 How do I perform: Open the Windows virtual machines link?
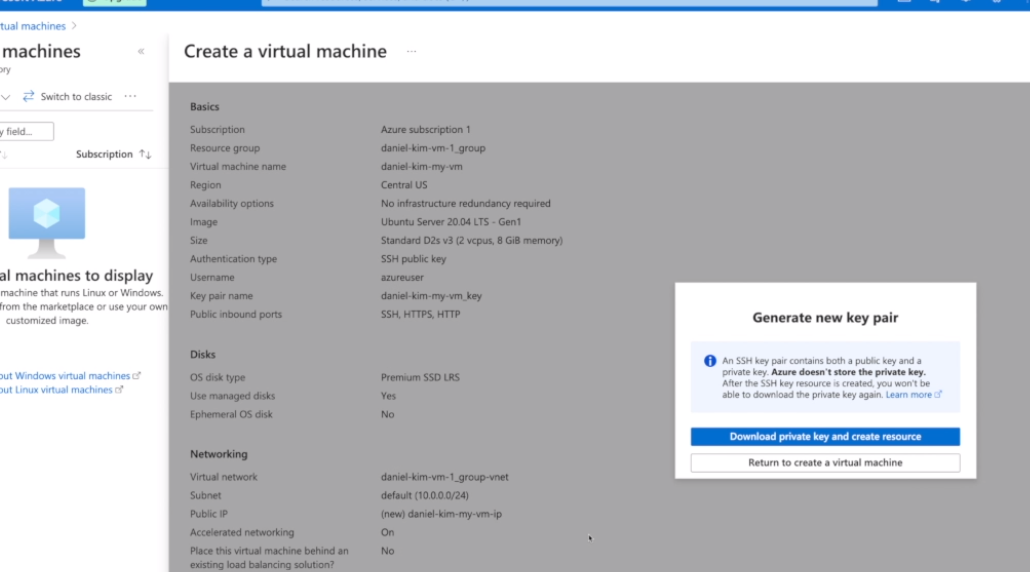click(65, 376)
